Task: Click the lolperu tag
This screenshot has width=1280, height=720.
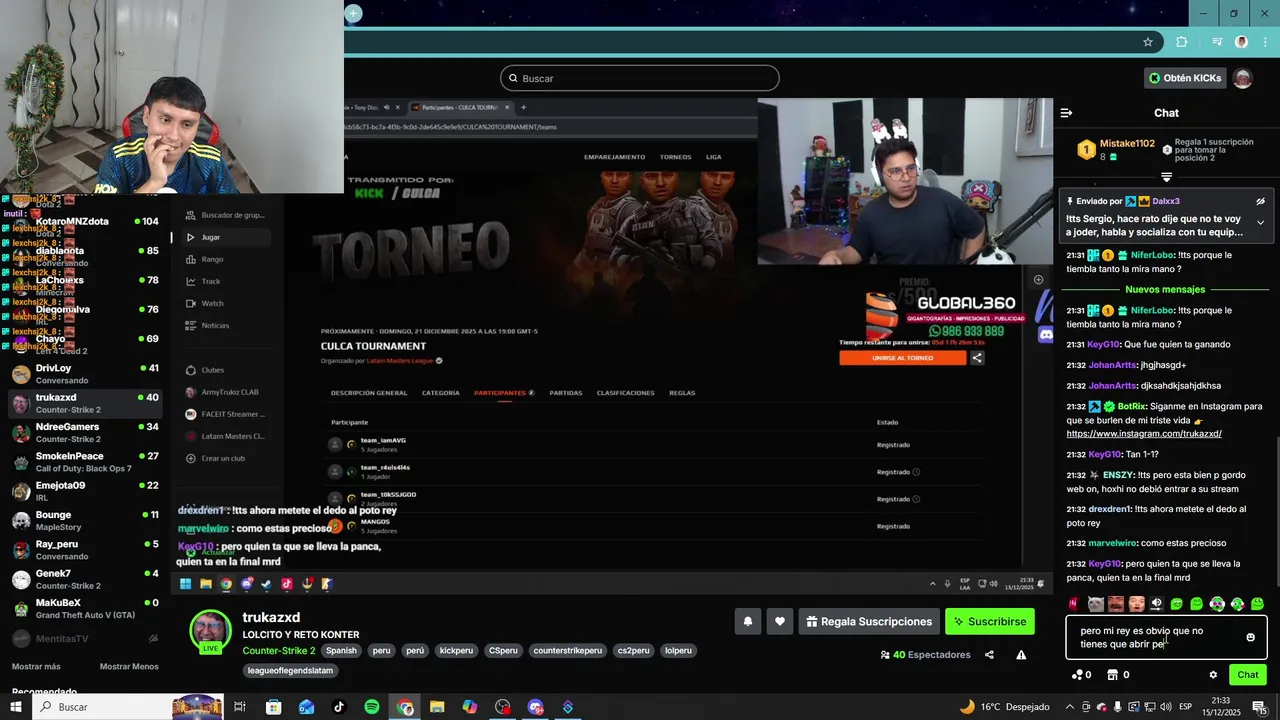Action: (x=678, y=650)
